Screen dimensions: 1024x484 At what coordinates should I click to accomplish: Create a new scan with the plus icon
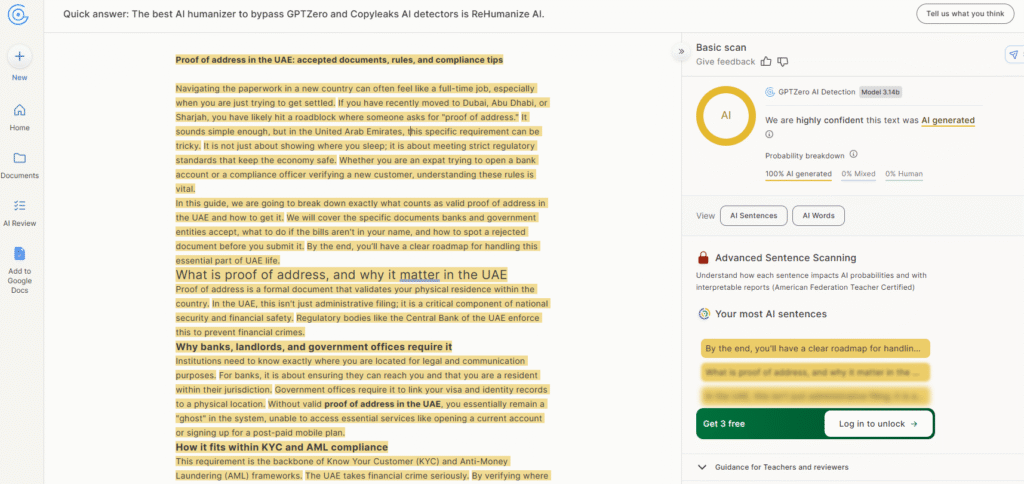(x=20, y=56)
